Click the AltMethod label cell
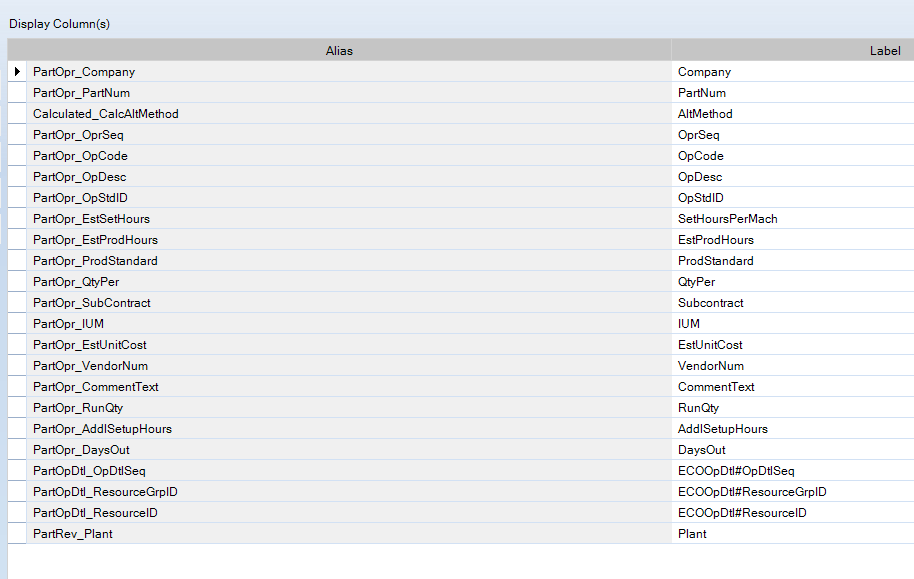Viewport: 914px width, 579px height. click(x=793, y=114)
